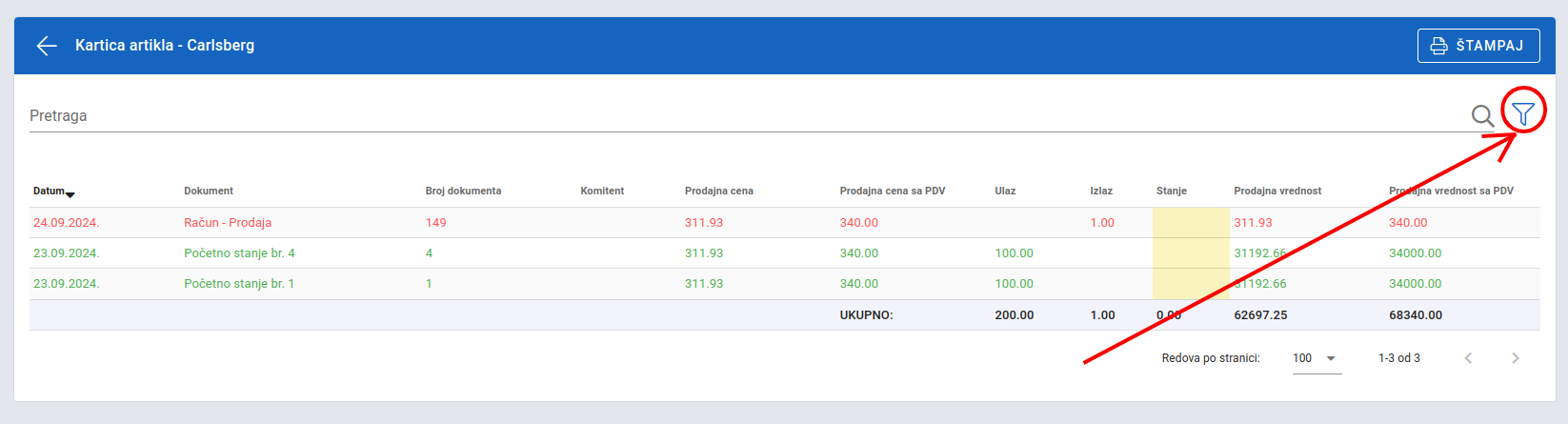Screen dimensions: 1568x424
Task: Go back using the left arrow icon
Action: [47, 46]
